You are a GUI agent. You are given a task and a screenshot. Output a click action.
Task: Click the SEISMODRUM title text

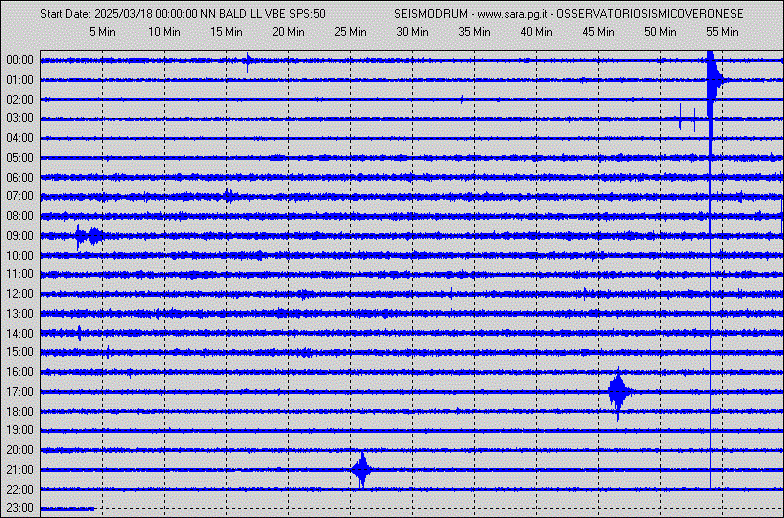(x=431, y=14)
